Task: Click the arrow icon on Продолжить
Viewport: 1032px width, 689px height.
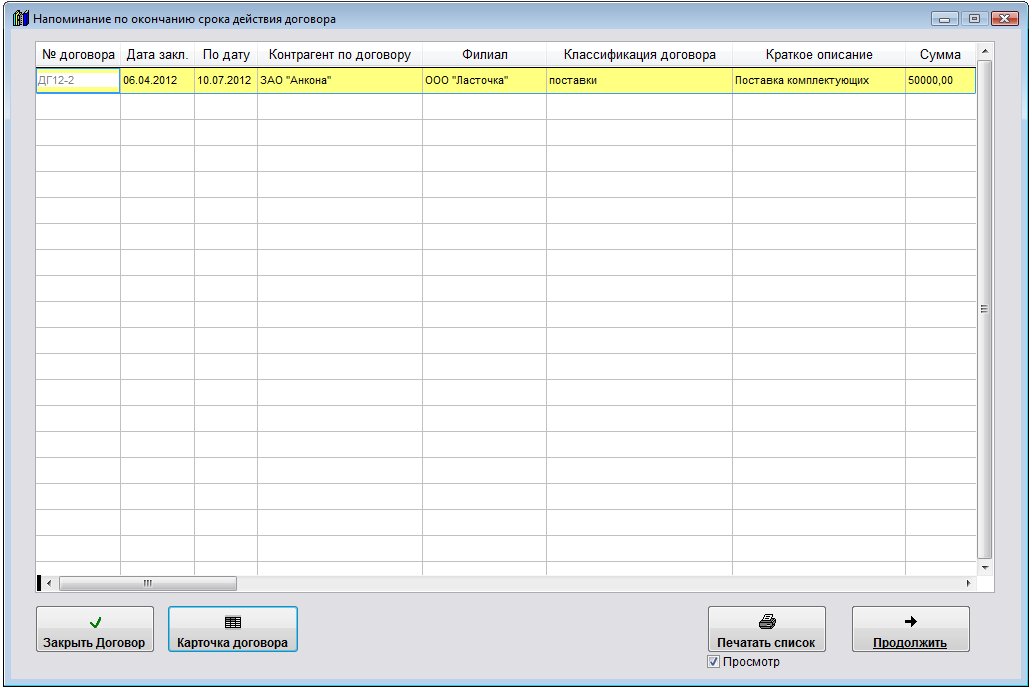Action: point(911,621)
